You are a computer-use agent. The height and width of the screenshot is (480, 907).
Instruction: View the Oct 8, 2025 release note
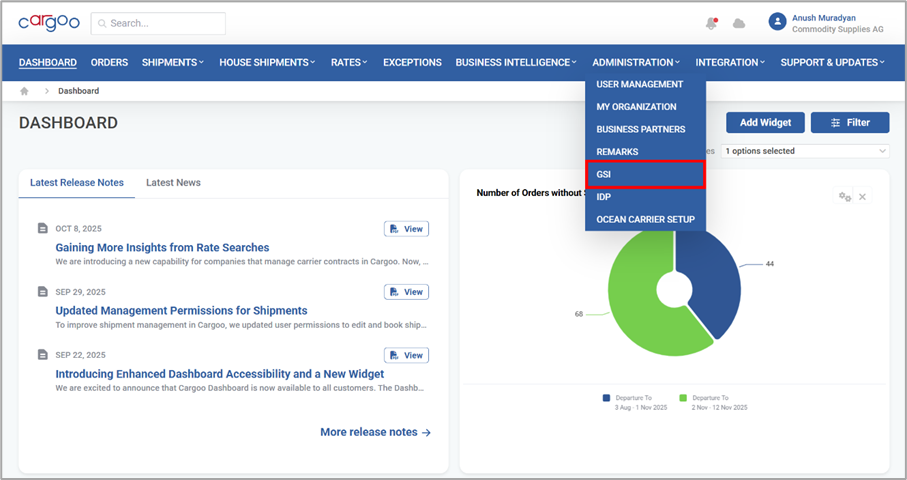[x=406, y=229]
